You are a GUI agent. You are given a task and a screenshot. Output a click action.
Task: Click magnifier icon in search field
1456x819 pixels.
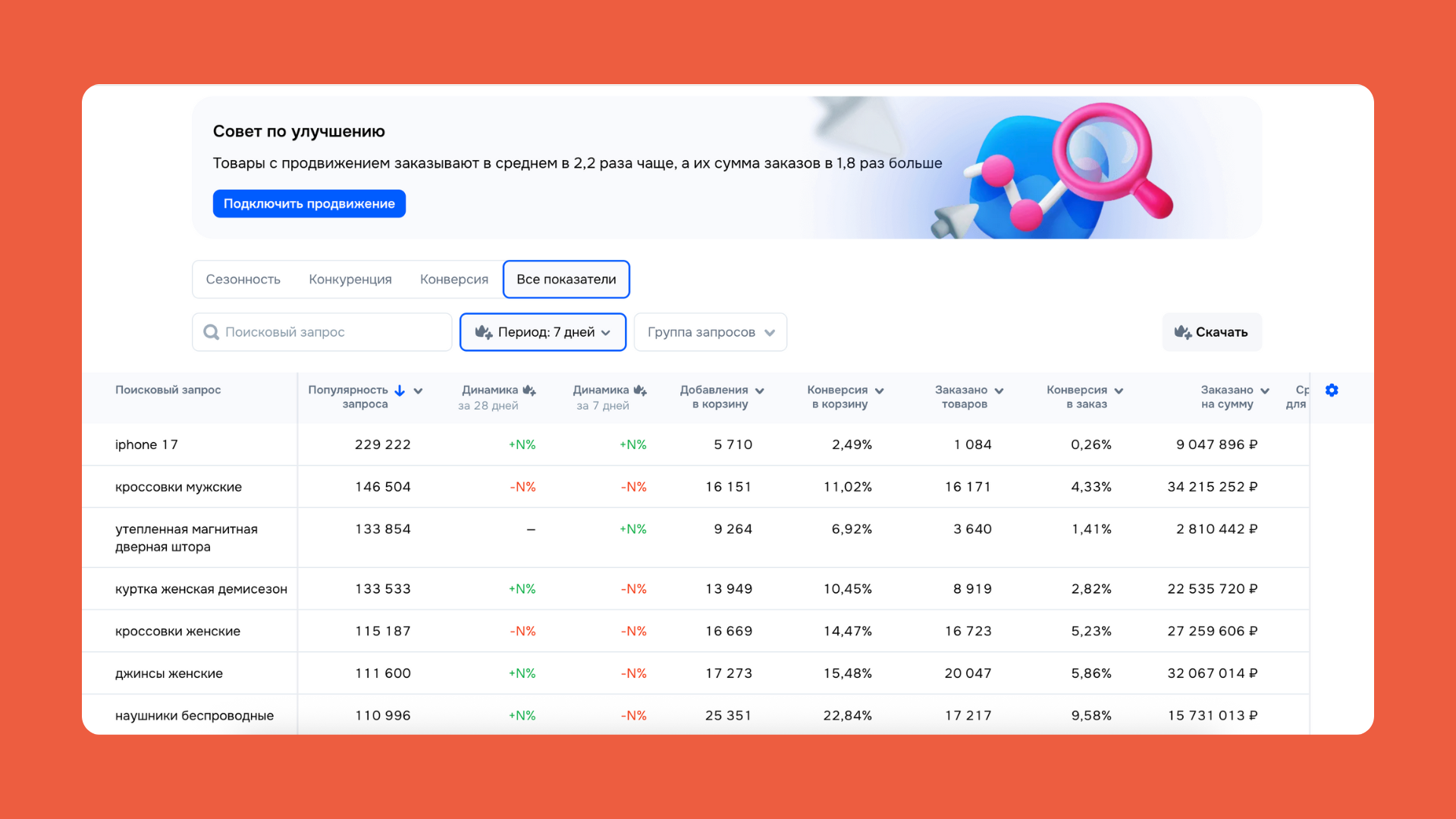[212, 332]
